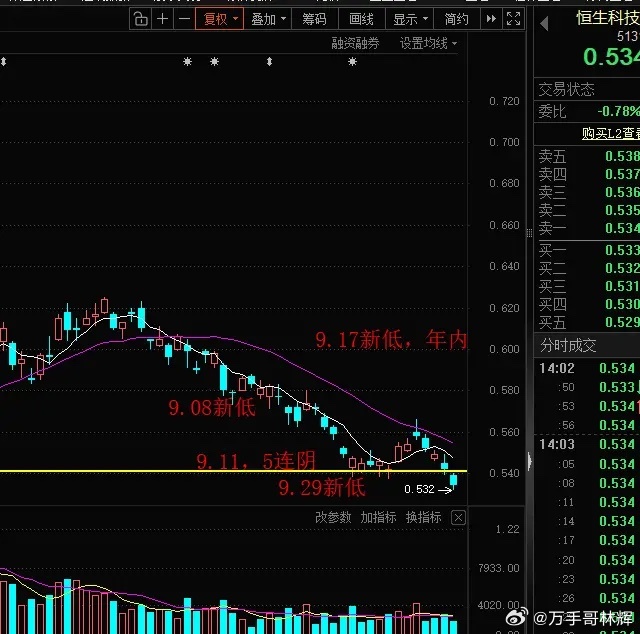Open 设置均线 moving average settings
This screenshot has height=634, width=640.
(428, 43)
